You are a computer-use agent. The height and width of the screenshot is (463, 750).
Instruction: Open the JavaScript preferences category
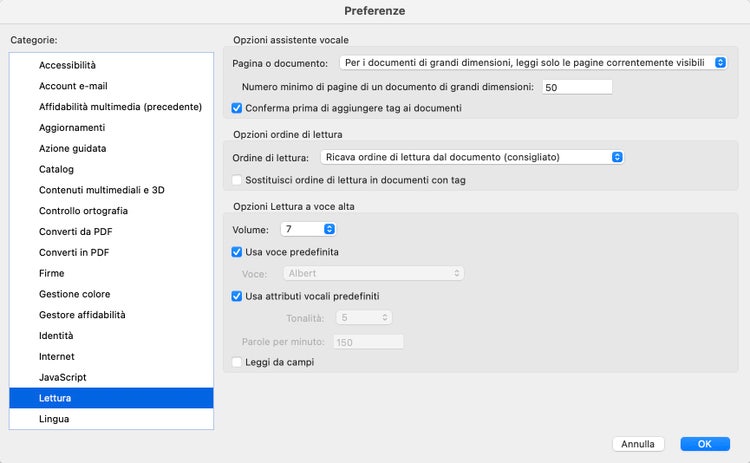[x=63, y=377]
